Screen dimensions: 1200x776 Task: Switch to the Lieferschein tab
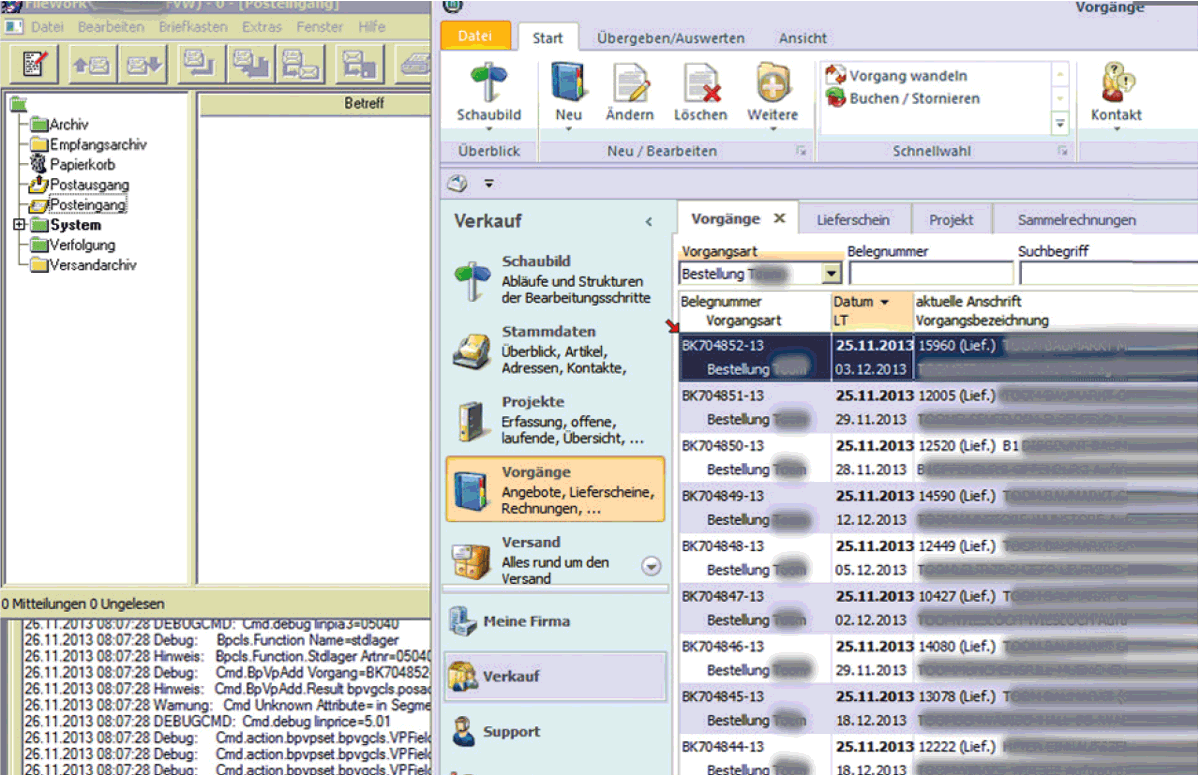tap(853, 220)
